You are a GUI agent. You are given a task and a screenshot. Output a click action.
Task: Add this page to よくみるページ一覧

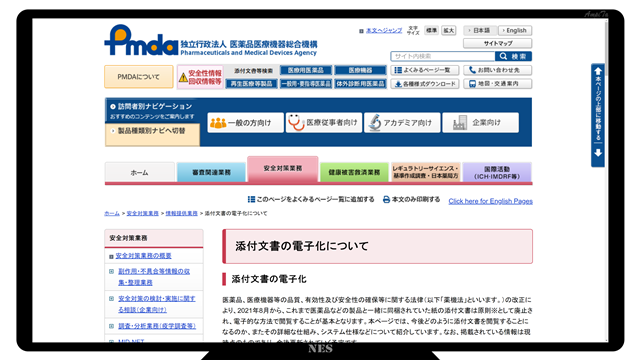(311, 199)
